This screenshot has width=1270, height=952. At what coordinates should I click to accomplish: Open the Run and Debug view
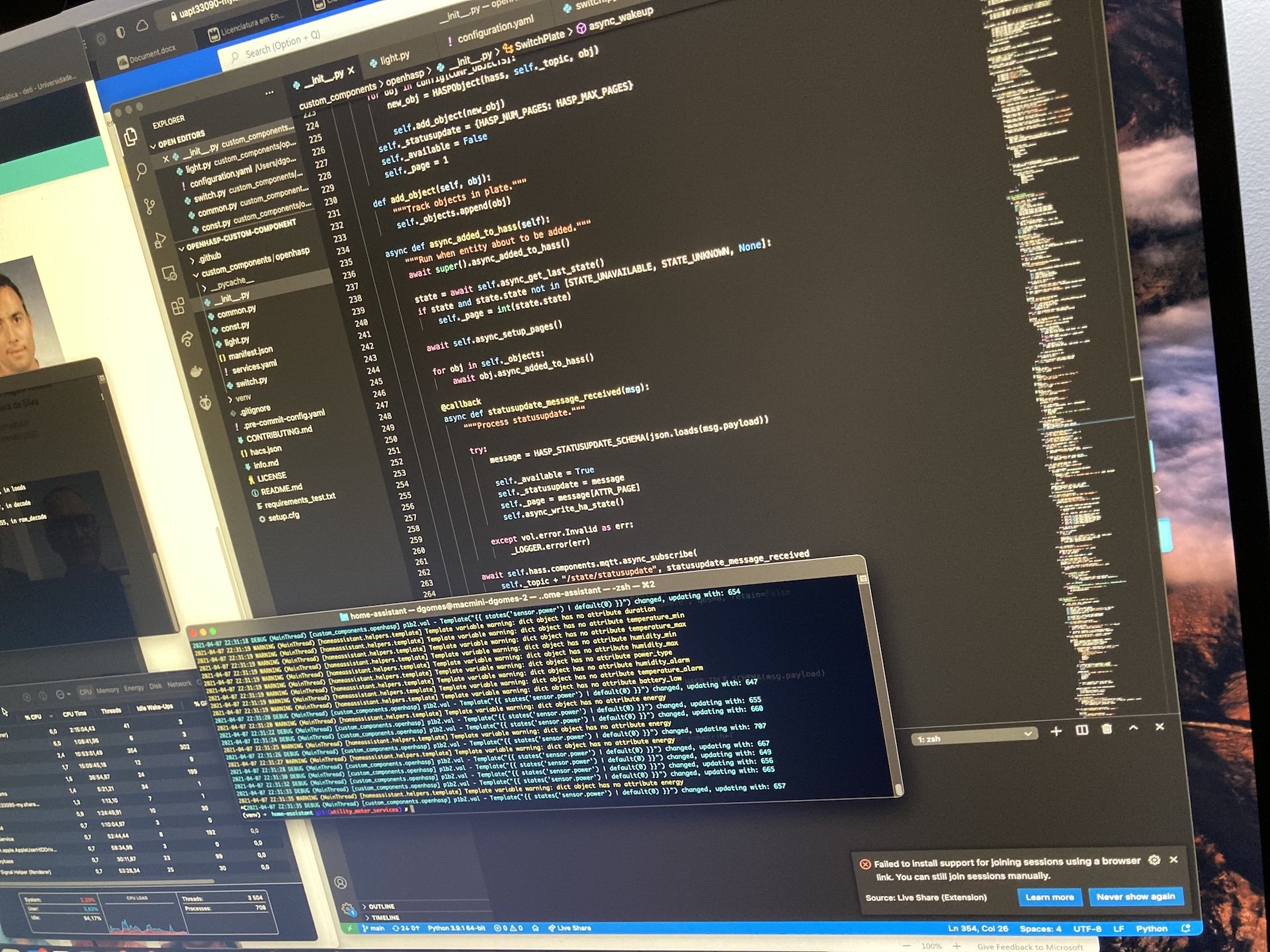[159, 240]
